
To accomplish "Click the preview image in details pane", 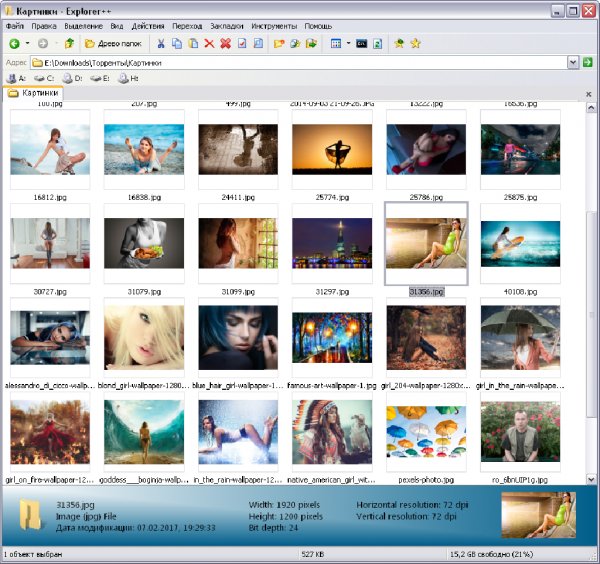I will pyautogui.click(x=539, y=515).
